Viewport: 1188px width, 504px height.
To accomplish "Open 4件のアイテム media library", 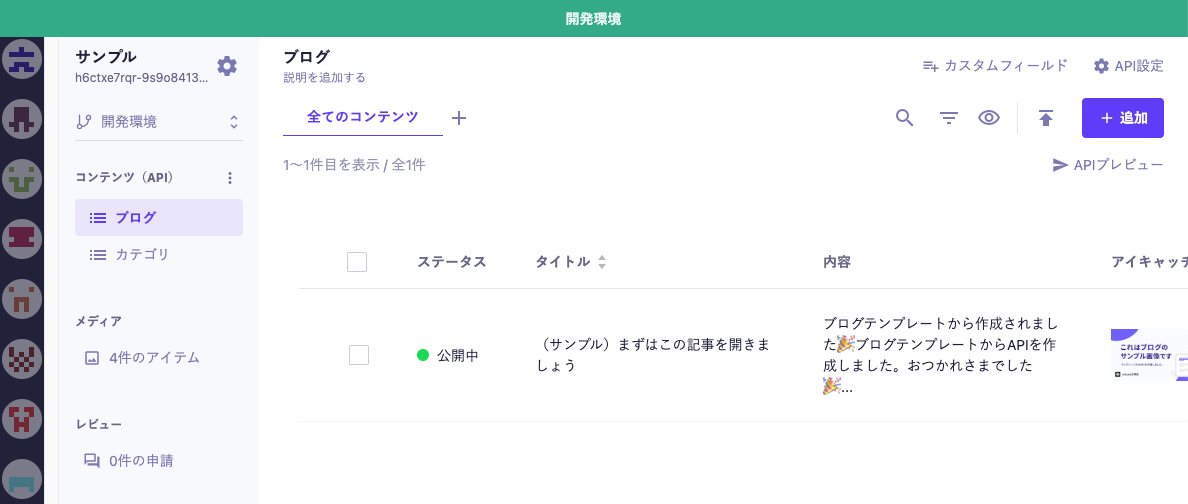I will point(154,358).
